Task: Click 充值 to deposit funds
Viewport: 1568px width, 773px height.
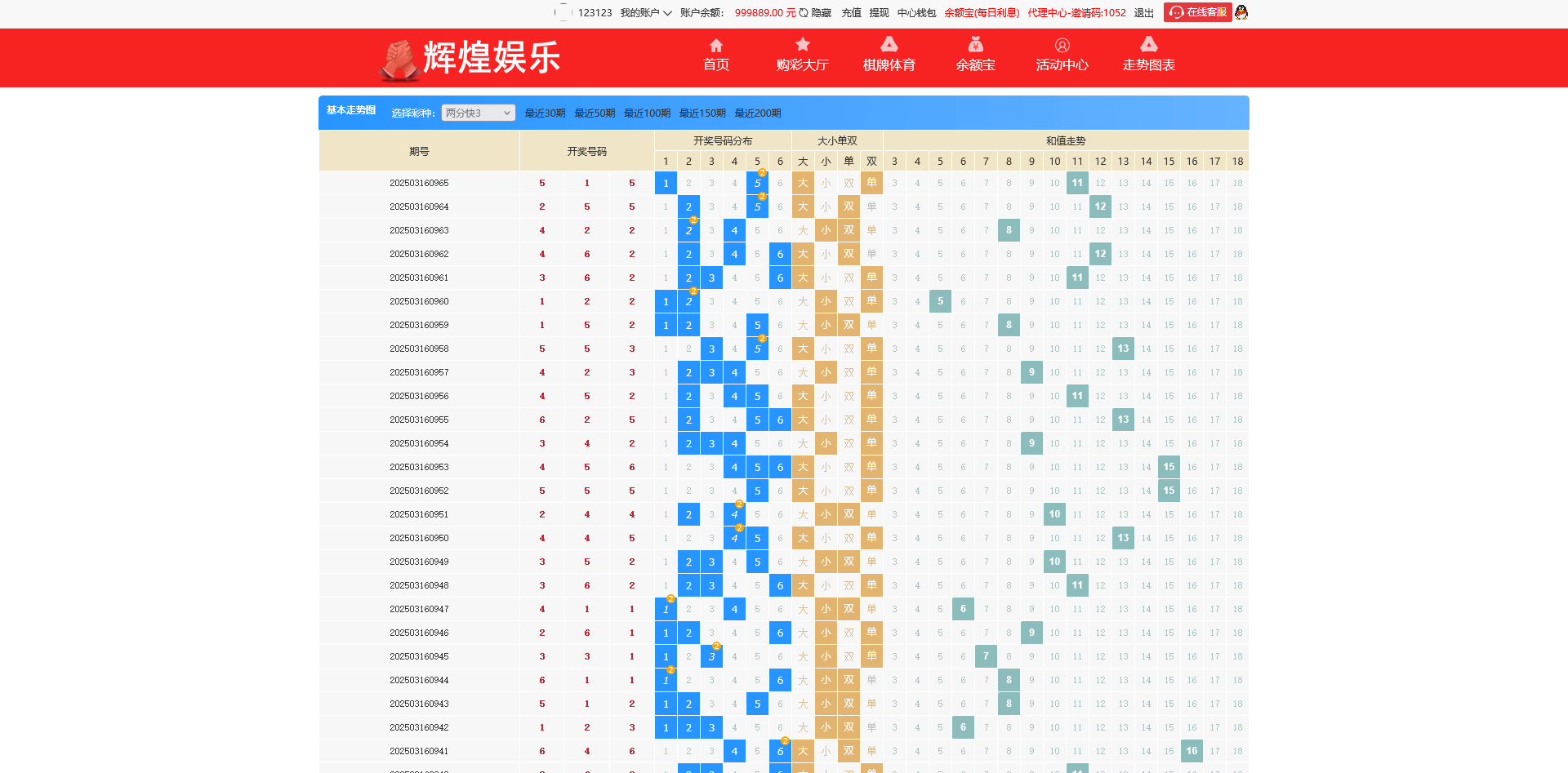Action: [x=850, y=12]
